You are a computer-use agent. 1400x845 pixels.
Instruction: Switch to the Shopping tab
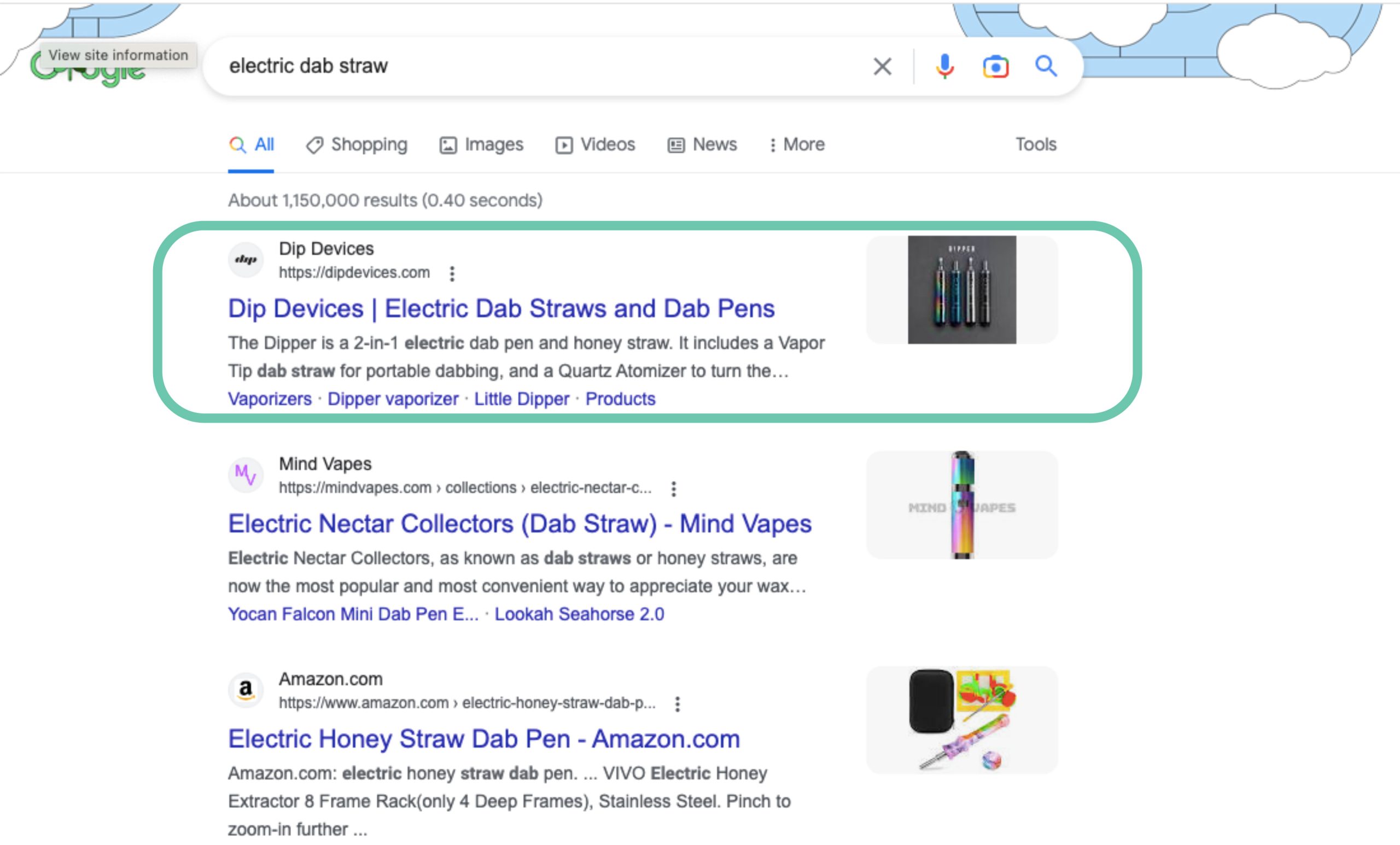coord(357,145)
